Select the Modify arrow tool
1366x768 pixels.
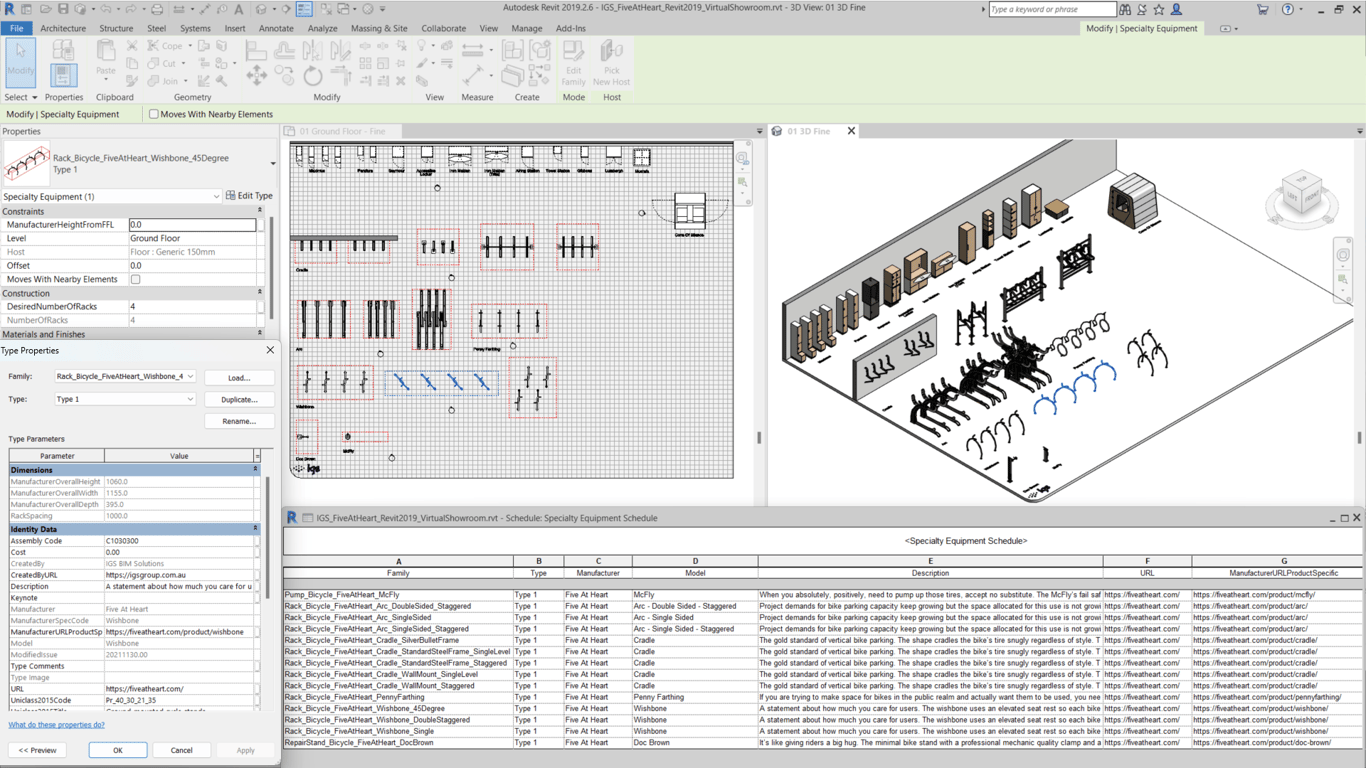point(20,60)
